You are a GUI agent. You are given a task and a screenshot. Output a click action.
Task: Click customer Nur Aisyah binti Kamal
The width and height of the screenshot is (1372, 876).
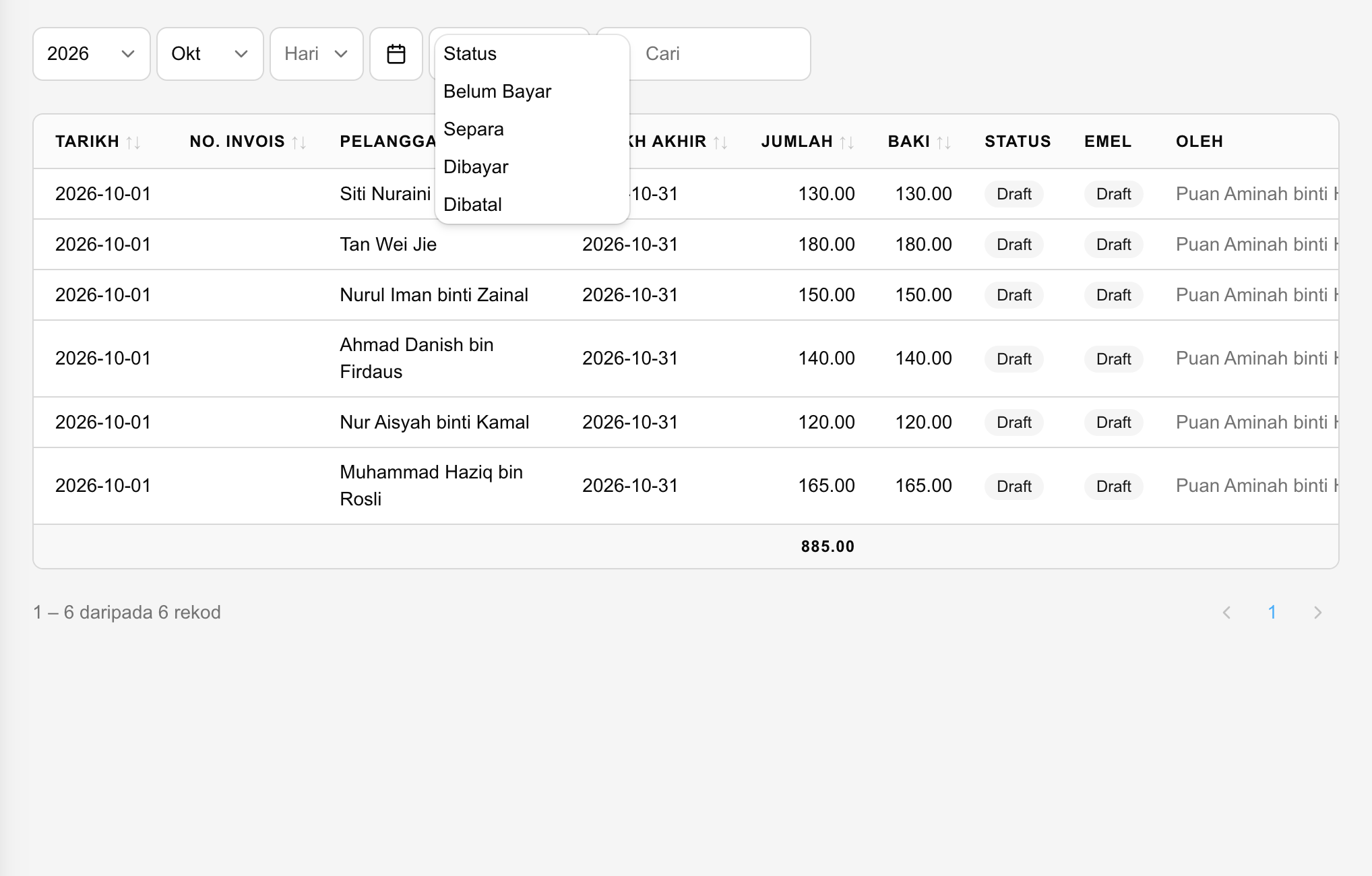[x=435, y=423]
